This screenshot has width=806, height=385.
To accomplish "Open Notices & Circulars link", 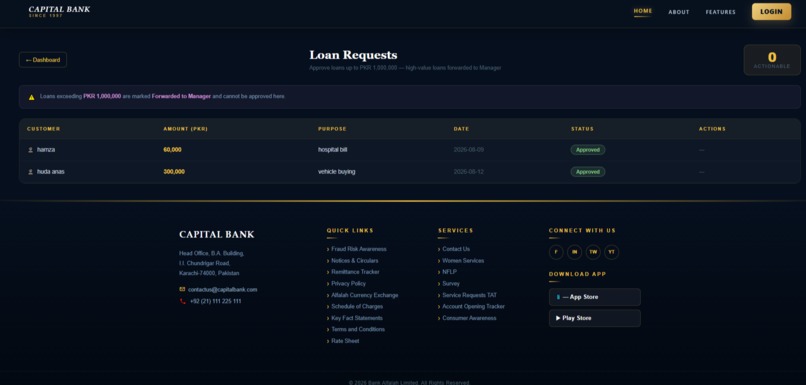I will coord(354,261).
